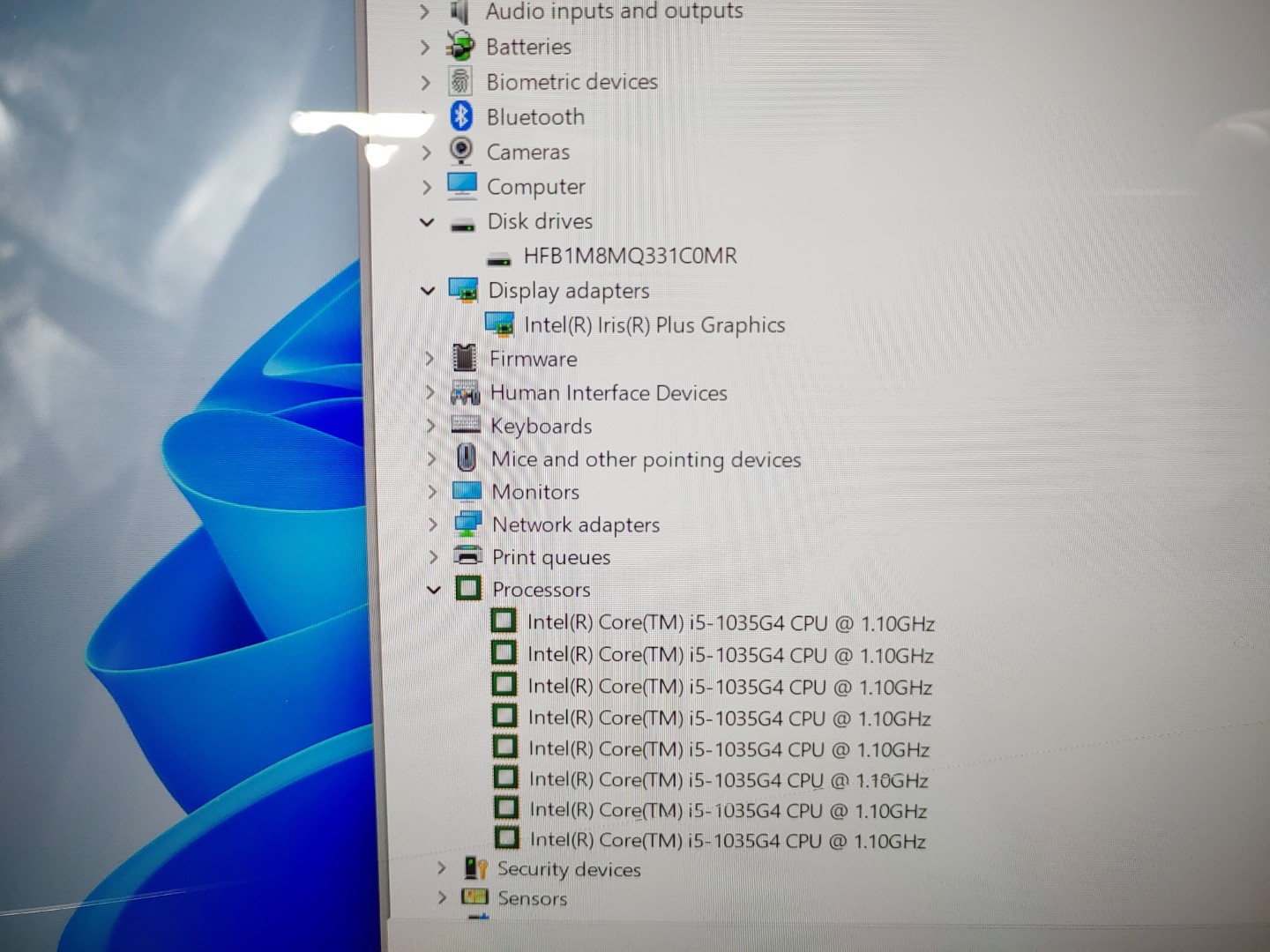Click the Bluetooth category icon

click(x=460, y=116)
